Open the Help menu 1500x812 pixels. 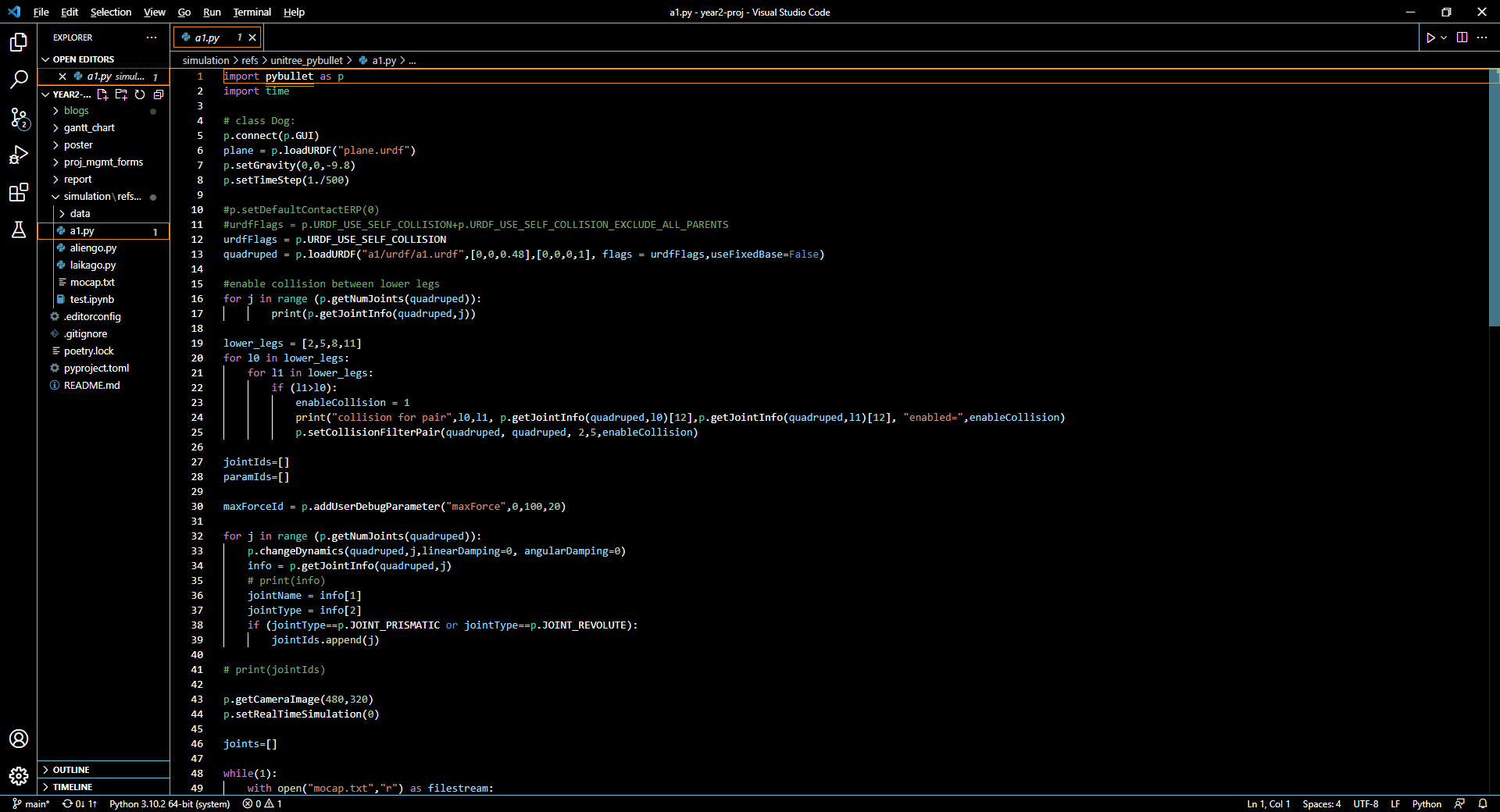pos(294,12)
